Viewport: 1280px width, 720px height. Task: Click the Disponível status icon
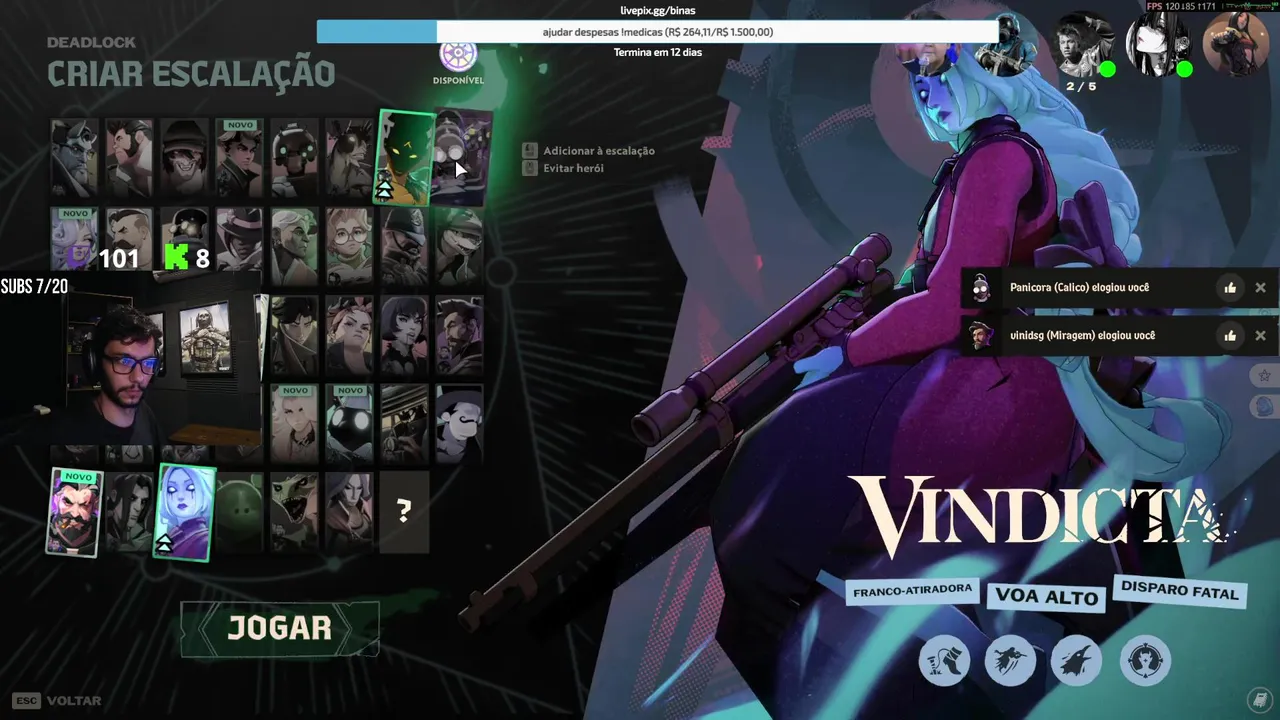coord(458,56)
